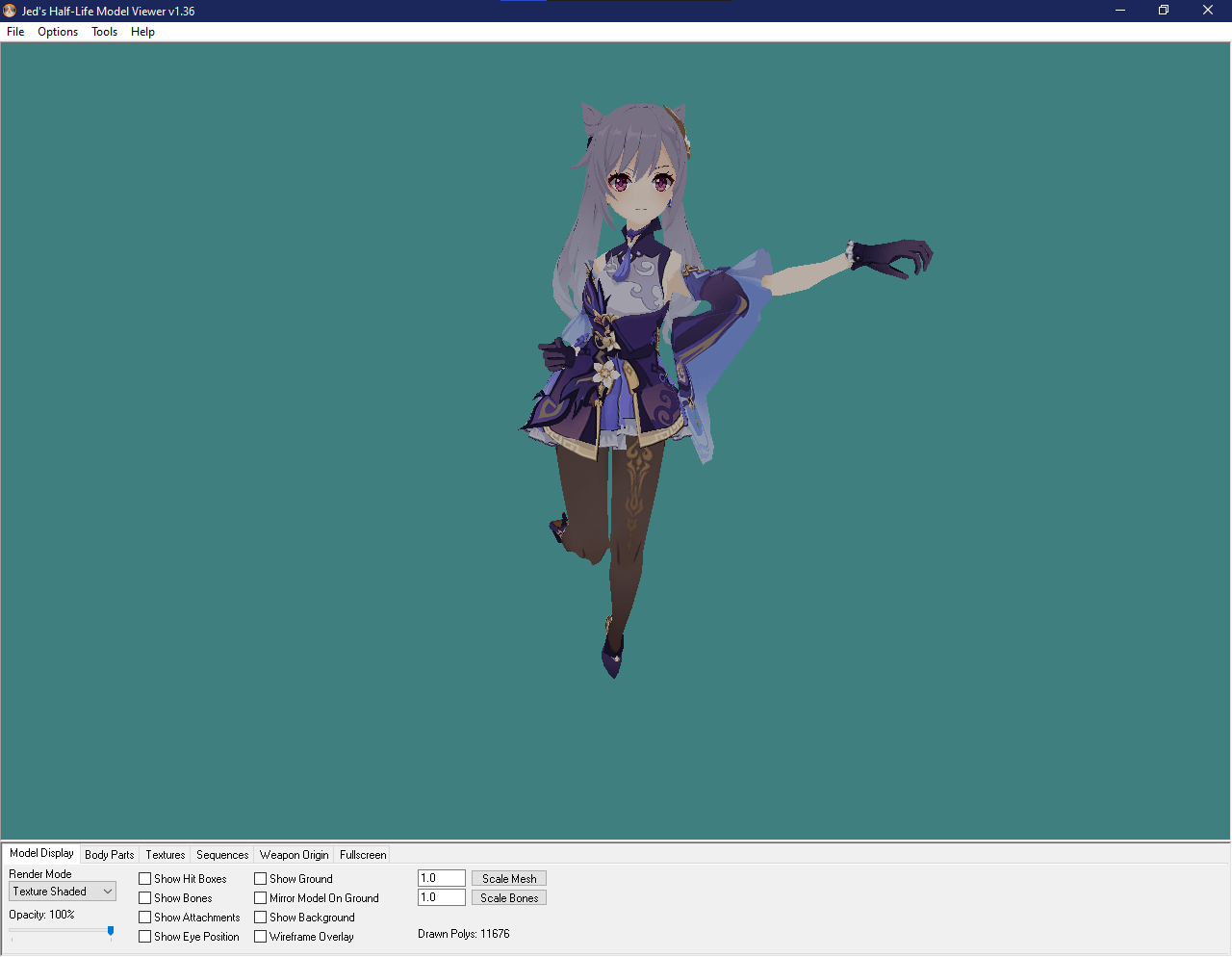Click the Scale Mesh button
1232x957 pixels.
coord(509,879)
